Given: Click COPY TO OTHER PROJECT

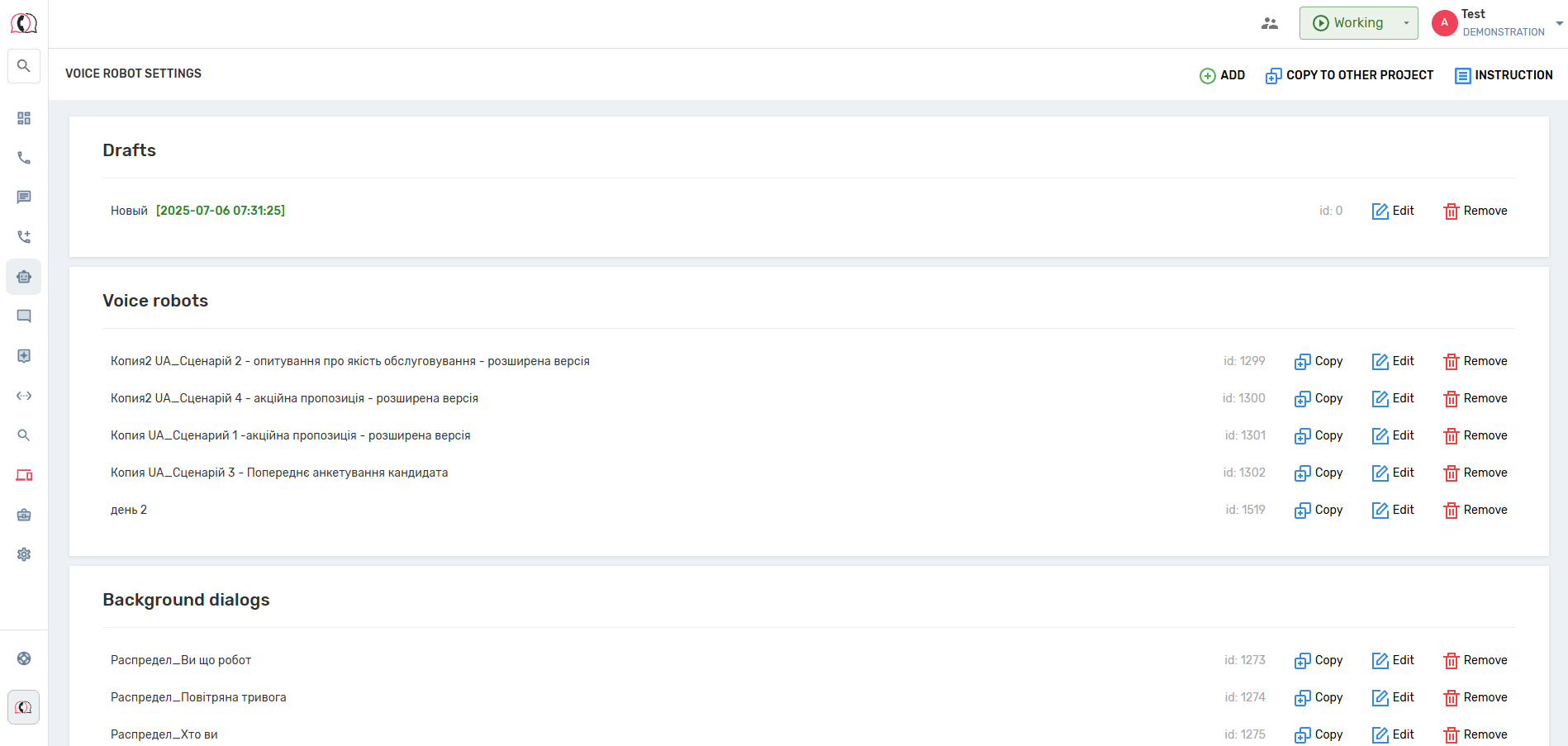Looking at the screenshot, I should (x=1349, y=75).
